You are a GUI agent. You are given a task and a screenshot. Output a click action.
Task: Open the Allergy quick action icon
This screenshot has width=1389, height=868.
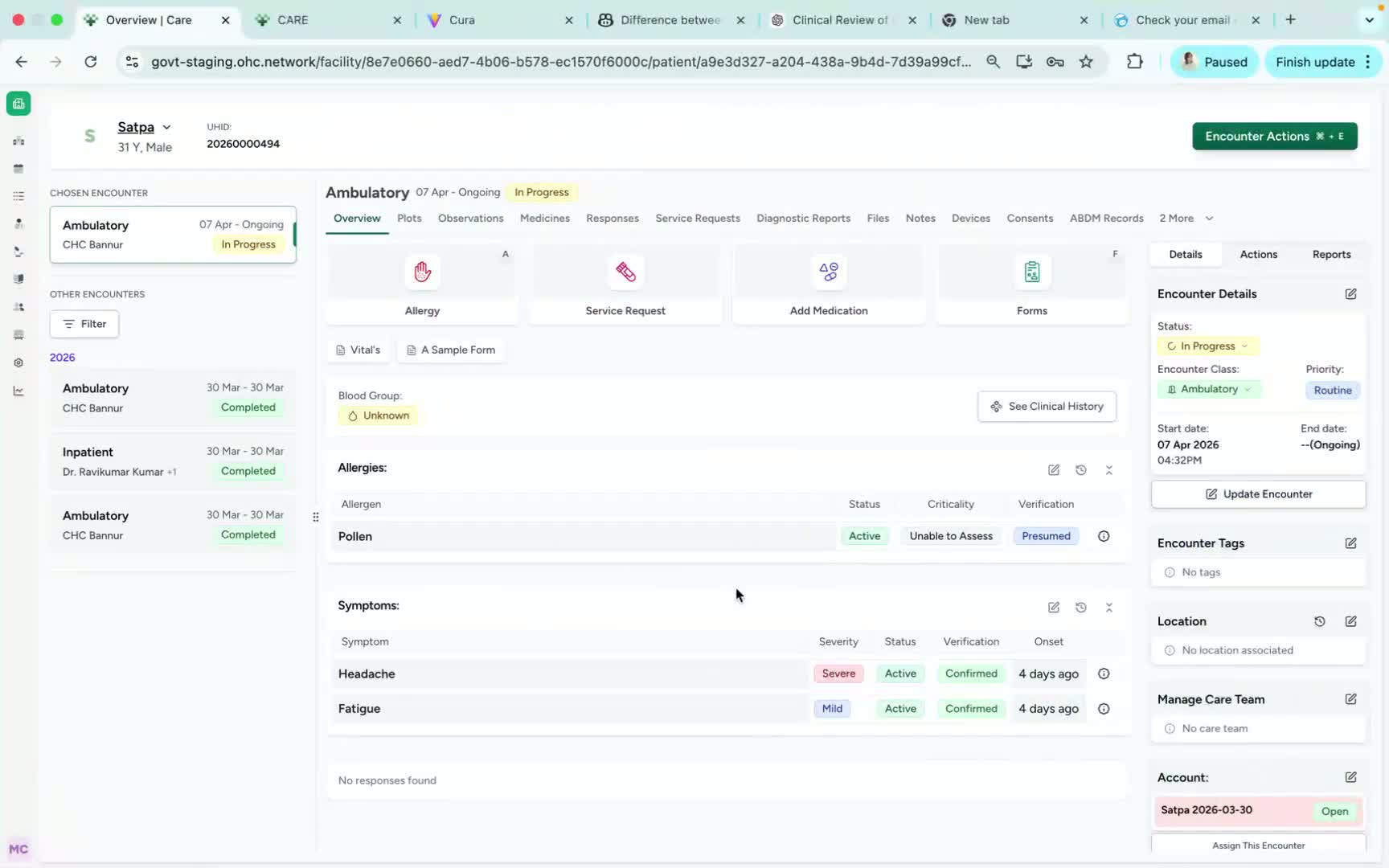point(422,272)
